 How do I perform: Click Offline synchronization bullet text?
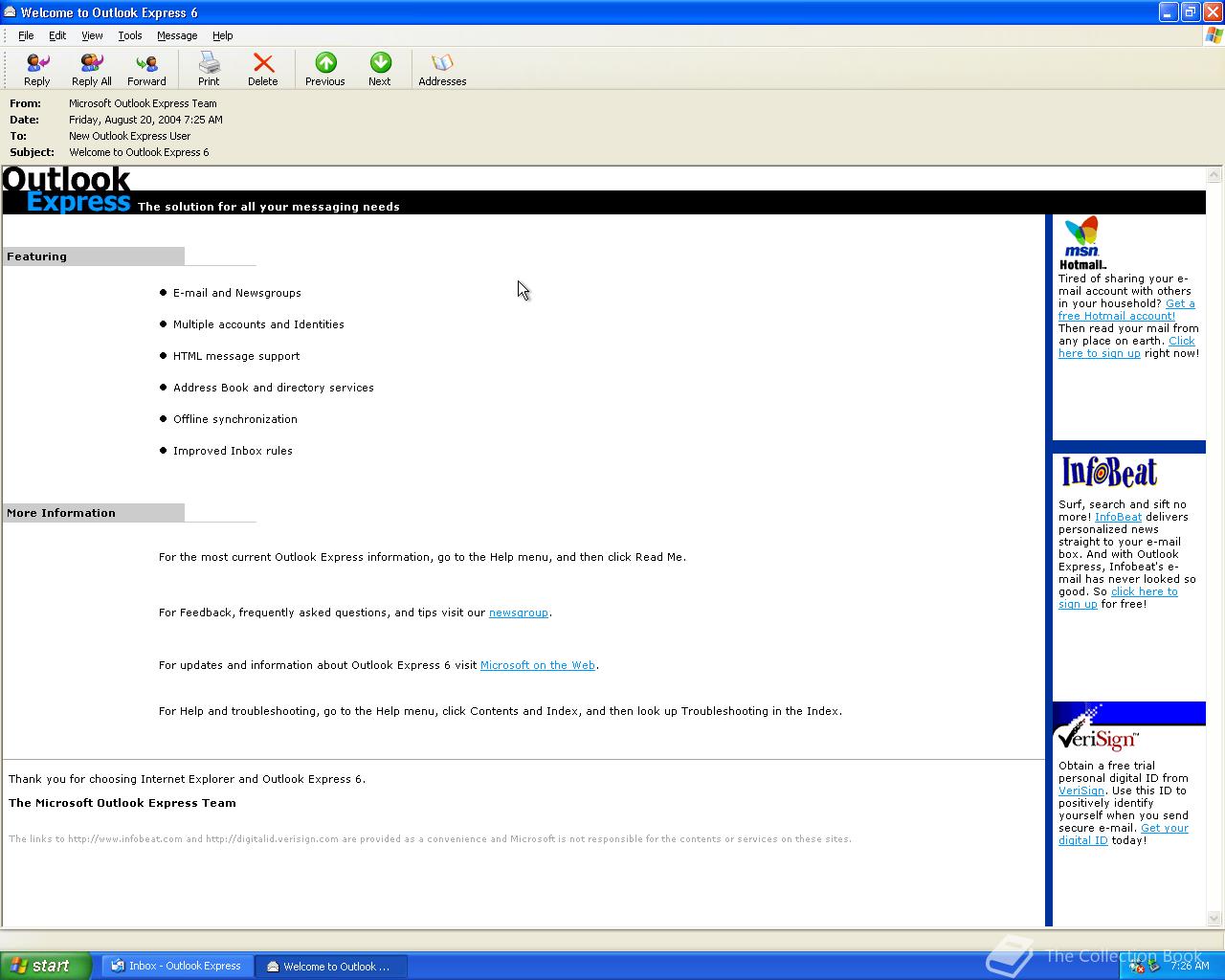click(x=235, y=419)
